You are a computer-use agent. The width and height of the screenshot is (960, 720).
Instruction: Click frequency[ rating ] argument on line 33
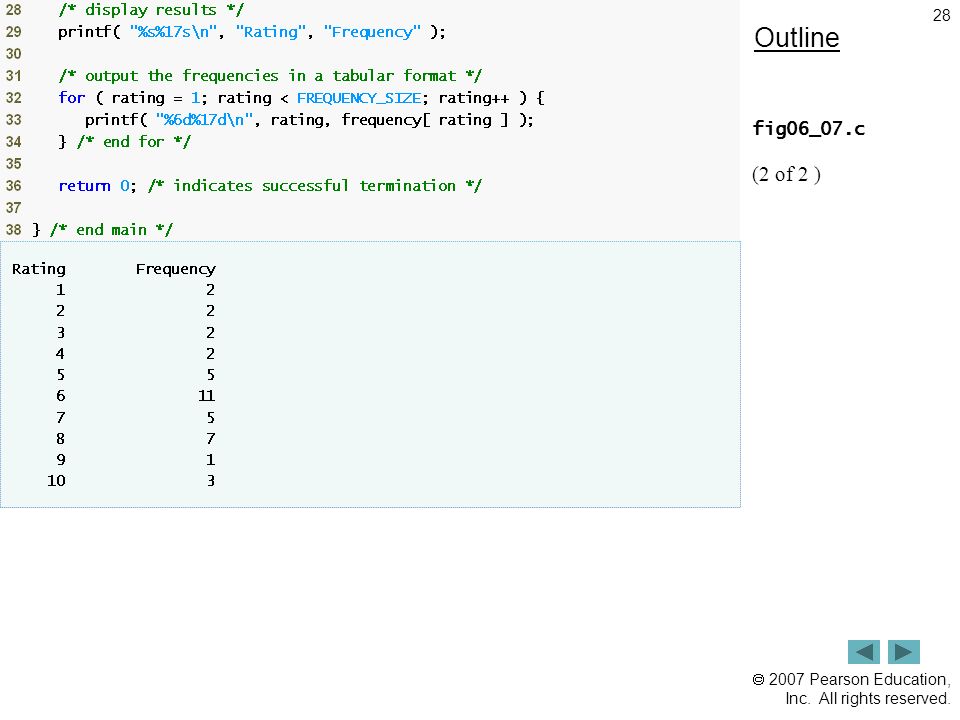424,120
